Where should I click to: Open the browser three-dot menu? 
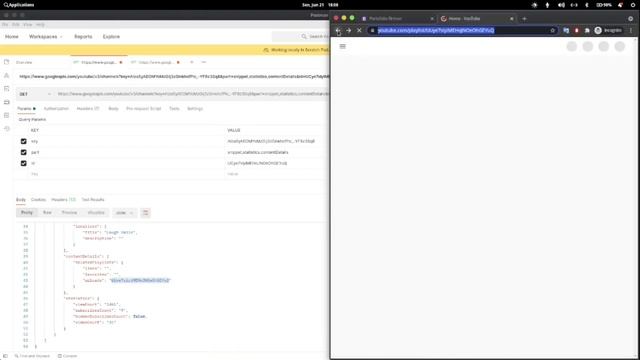click(631, 31)
